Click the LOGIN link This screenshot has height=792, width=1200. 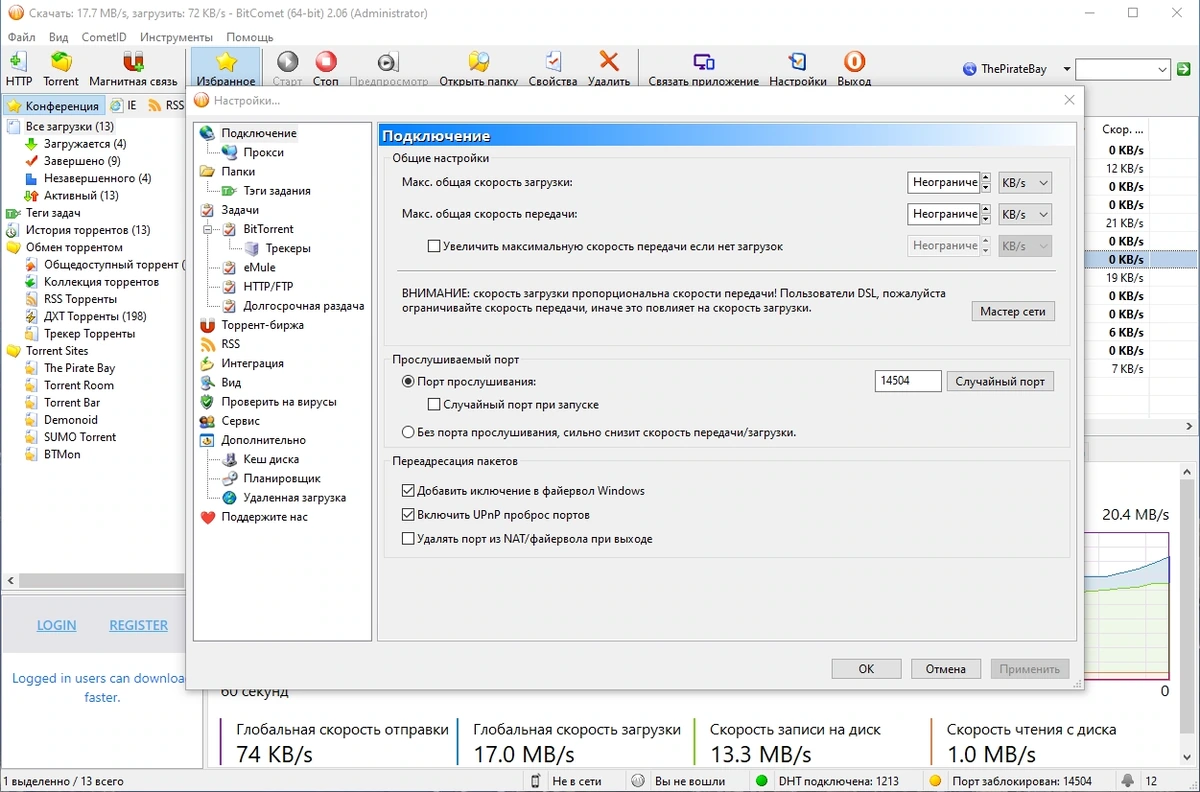point(56,625)
